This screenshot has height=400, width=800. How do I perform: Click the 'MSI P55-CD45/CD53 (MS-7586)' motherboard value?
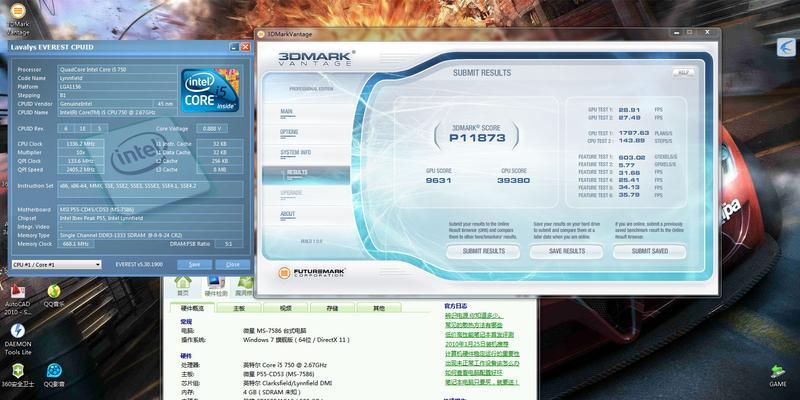pos(151,210)
